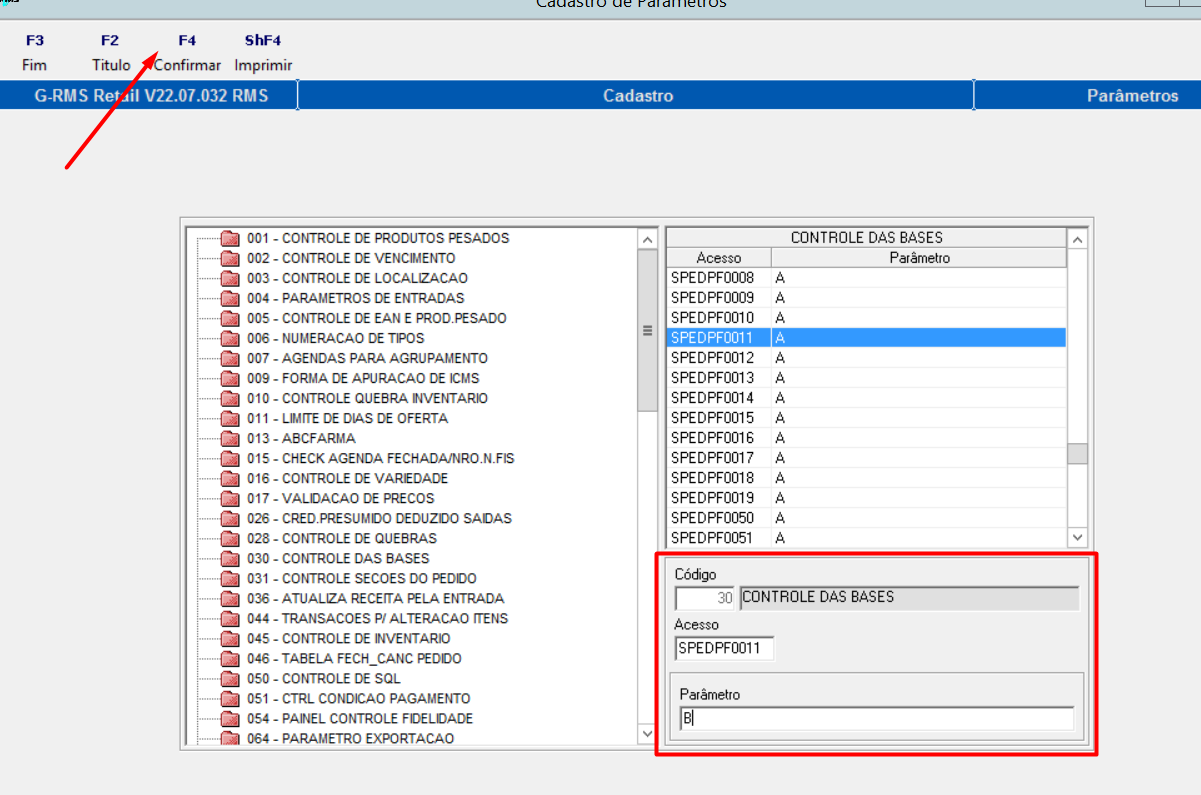Image resolution: width=1201 pixels, height=795 pixels.
Task: Select folder icon for 001 - CONTROLE DE PRODUTOS PESADOS
Action: (231, 238)
